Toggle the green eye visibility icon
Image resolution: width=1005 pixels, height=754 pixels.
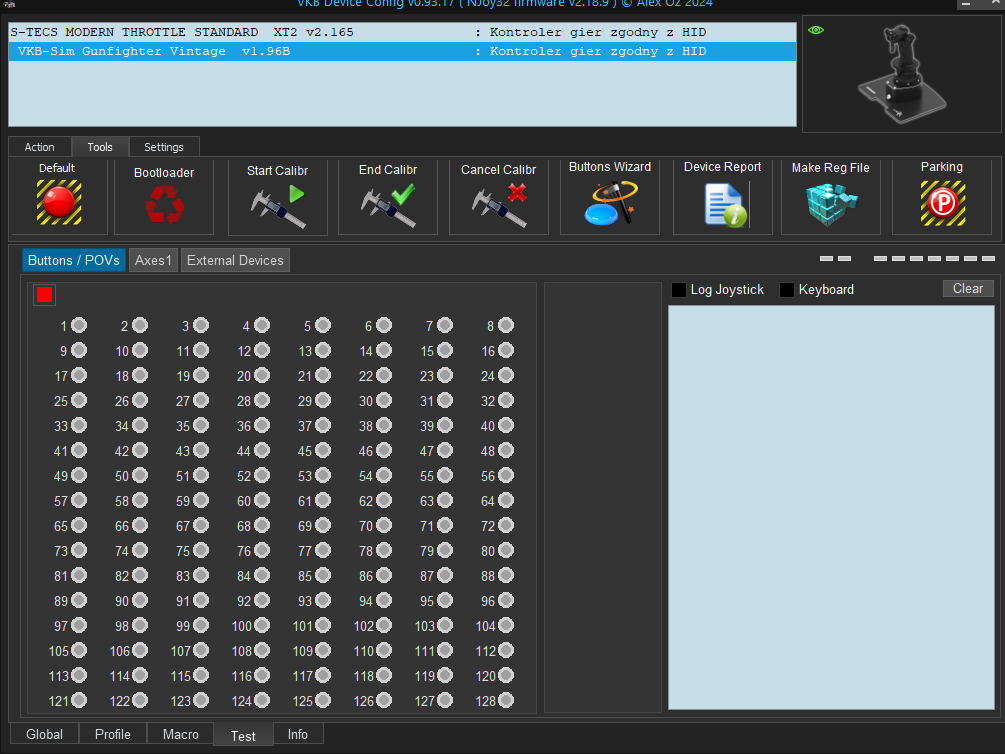click(x=816, y=30)
